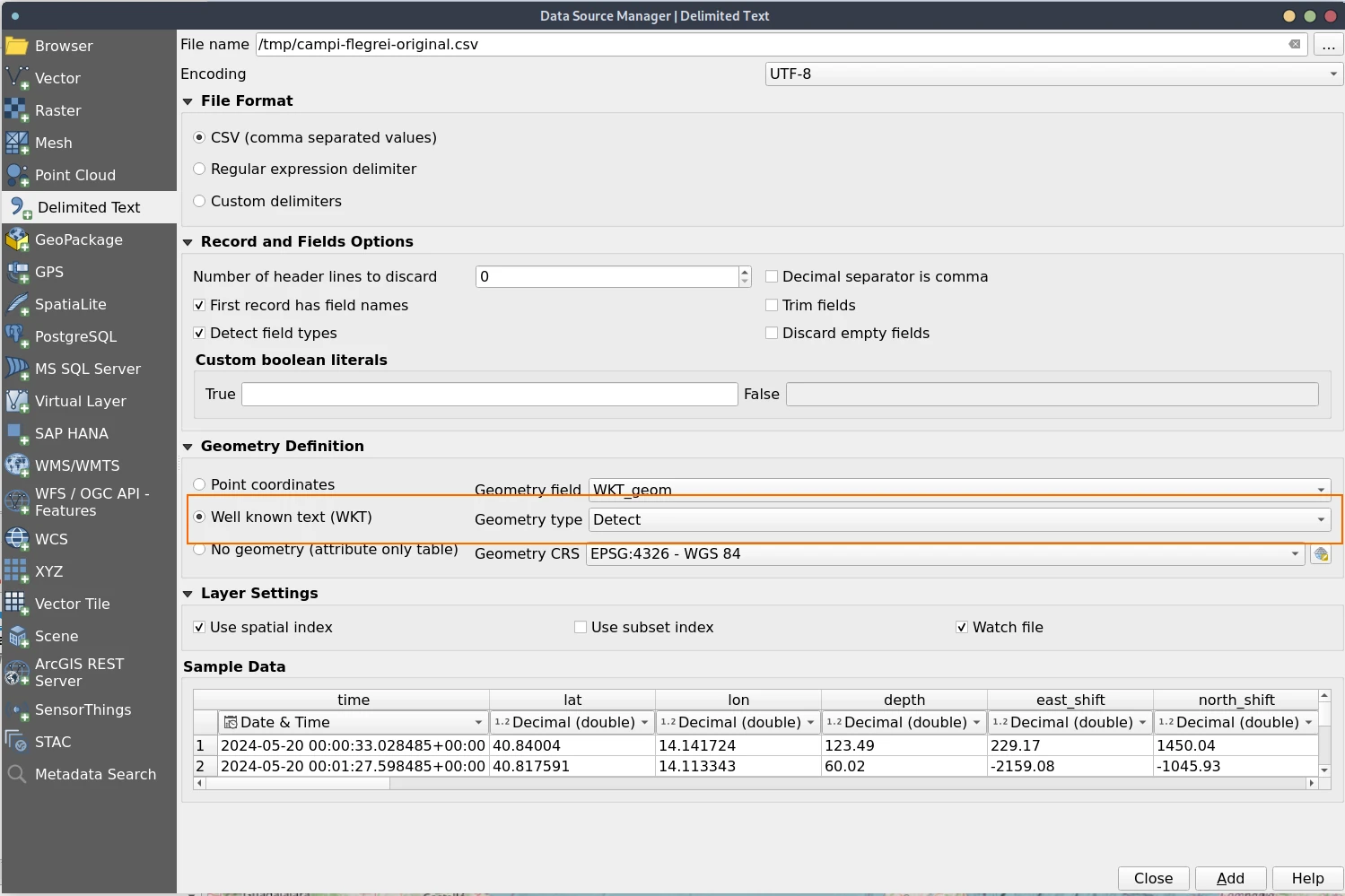
Task: Browse for file with the ... button
Action: pyautogui.click(x=1328, y=45)
